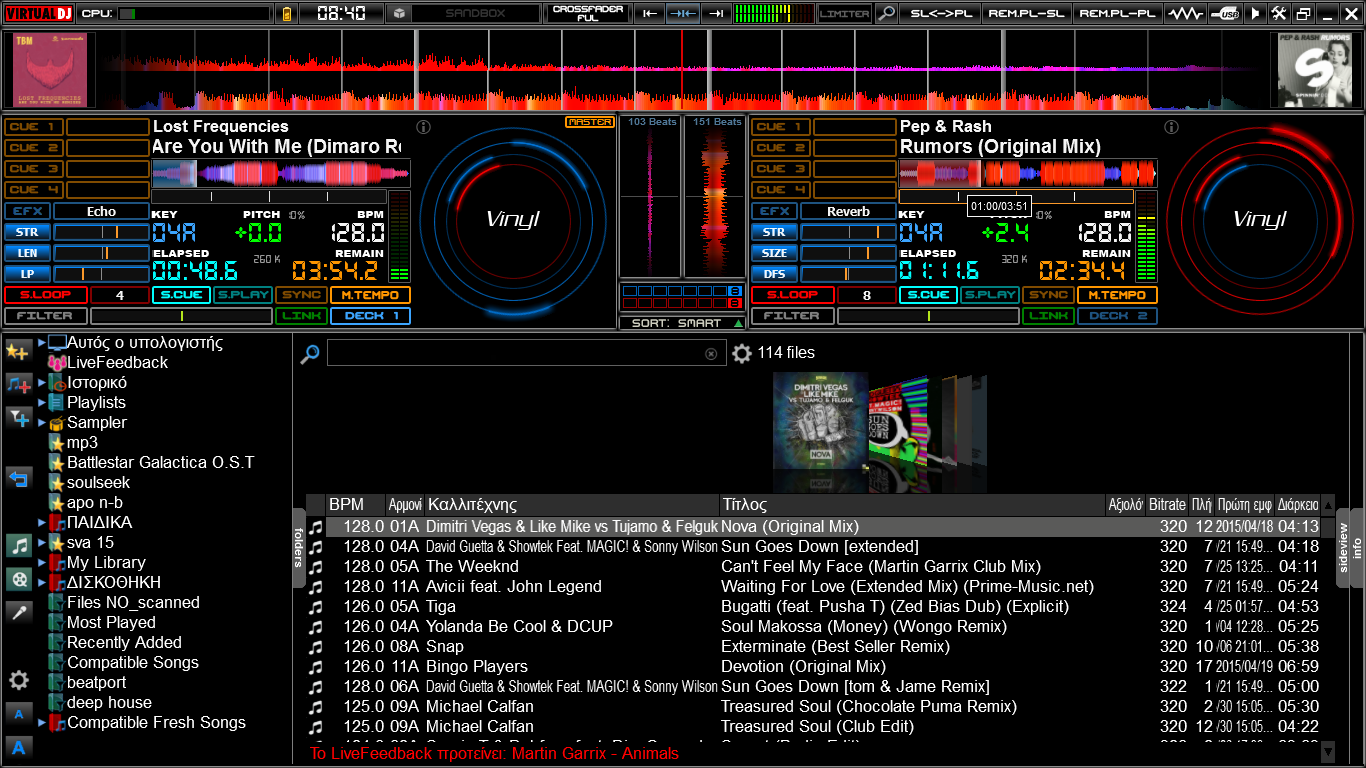Open the Echo effect selector on deck 1
The height and width of the screenshot is (768, 1366).
point(101,211)
